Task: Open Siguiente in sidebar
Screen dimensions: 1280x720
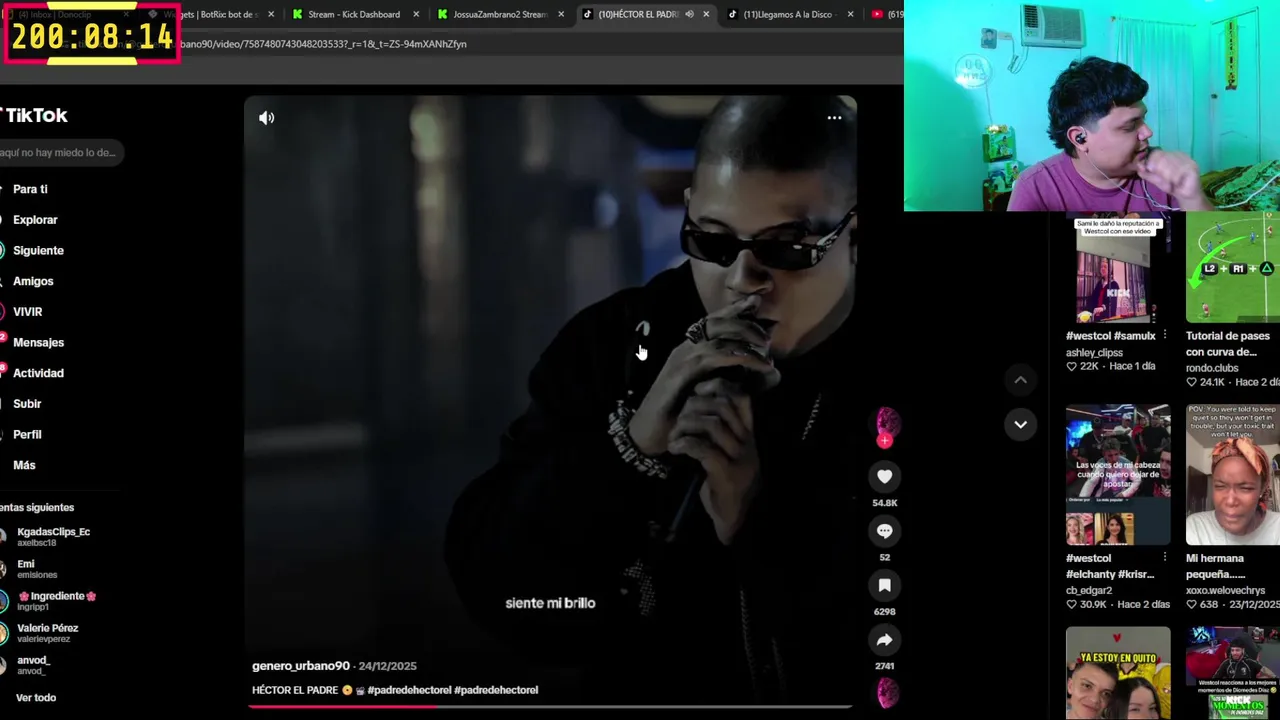Action: (38, 251)
